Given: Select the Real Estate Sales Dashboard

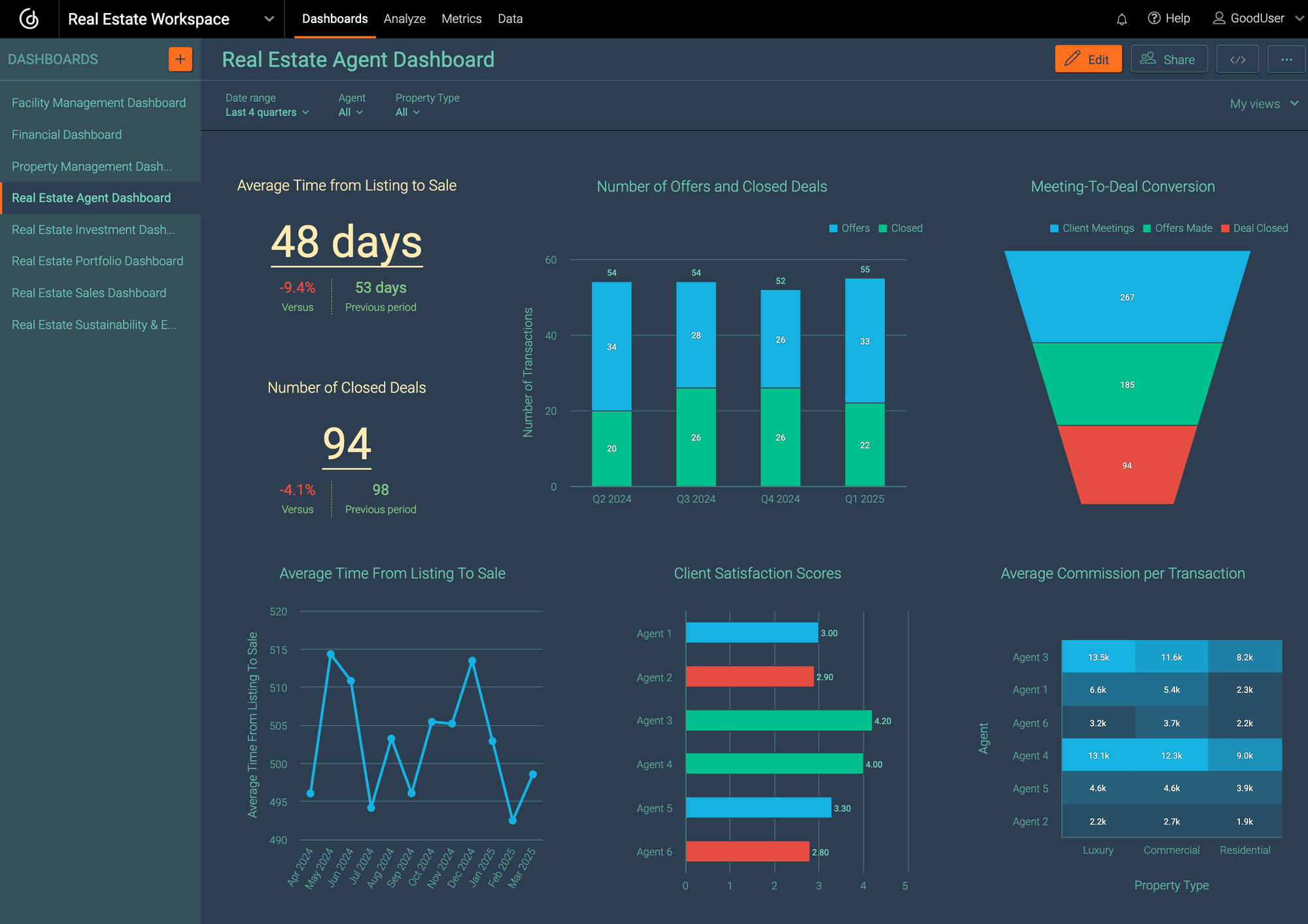Looking at the screenshot, I should coord(88,292).
